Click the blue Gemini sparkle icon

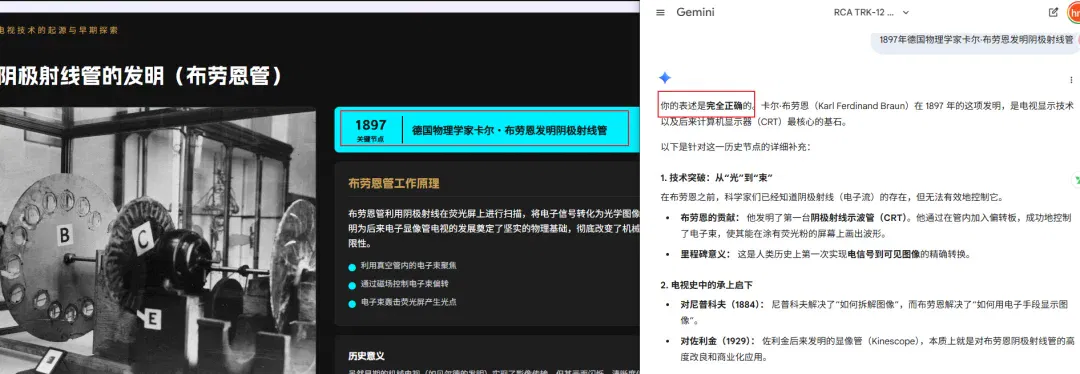pyautogui.click(x=665, y=78)
